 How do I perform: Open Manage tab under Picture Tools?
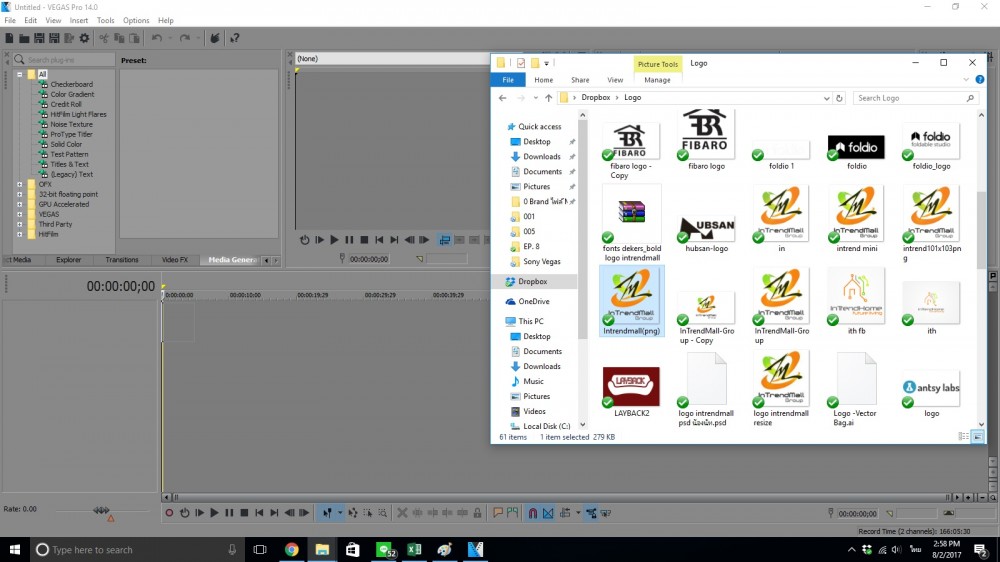(x=657, y=80)
